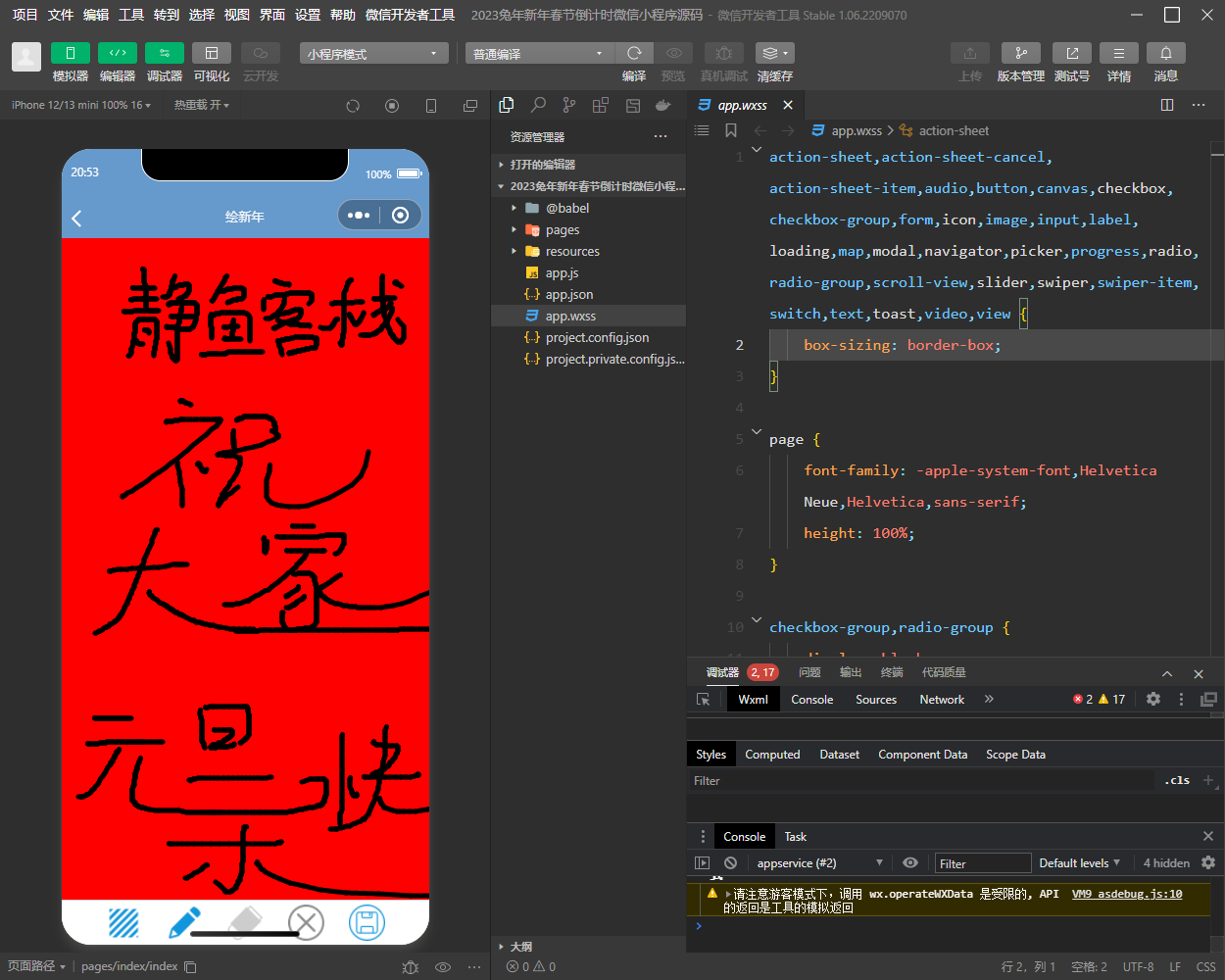Click the VM9 asdebug.js:10 source link
This screenshot has height=980, width=1225.
(x=1126, y=894)
